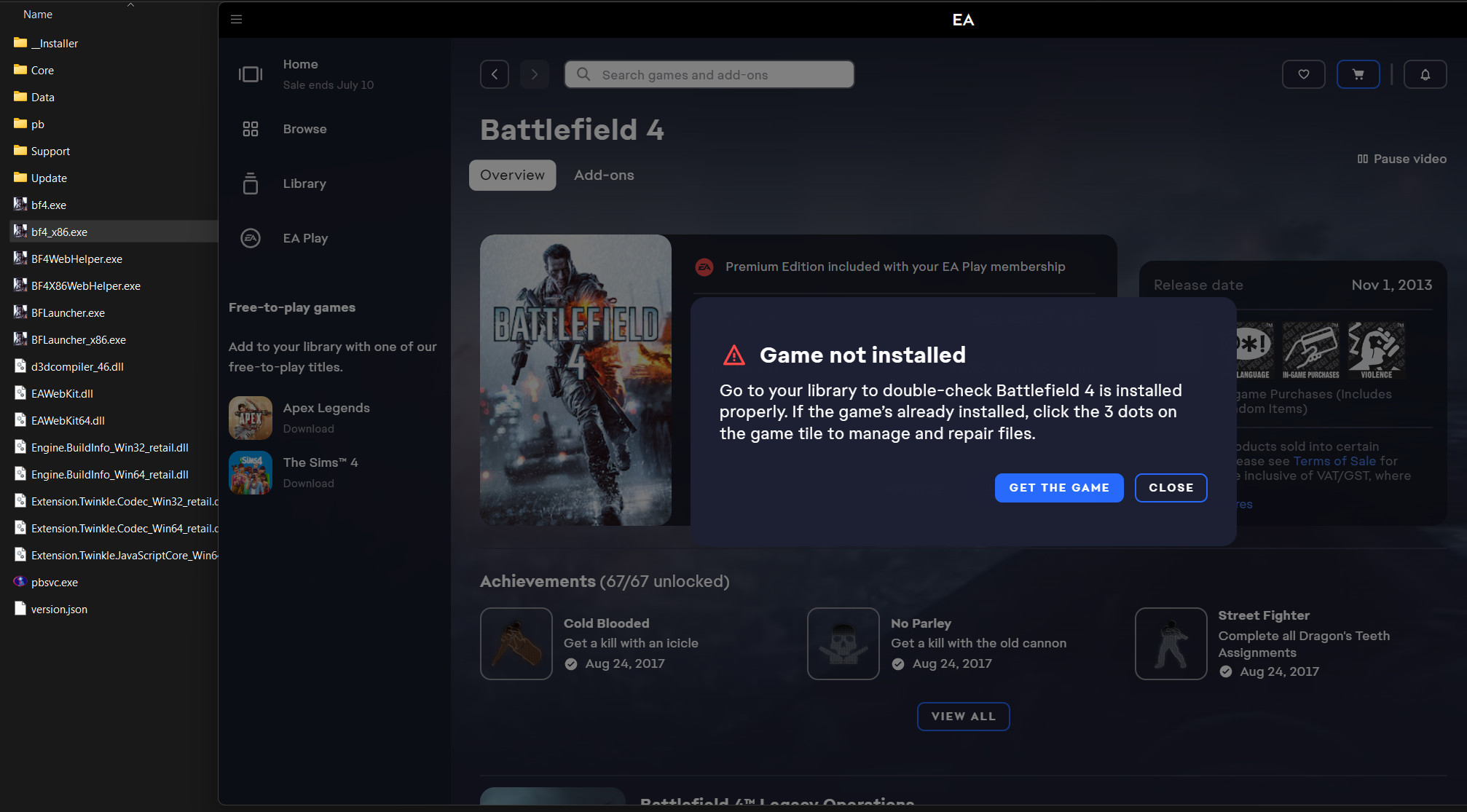Click the red EA Play badge icon

coord(704,267)
